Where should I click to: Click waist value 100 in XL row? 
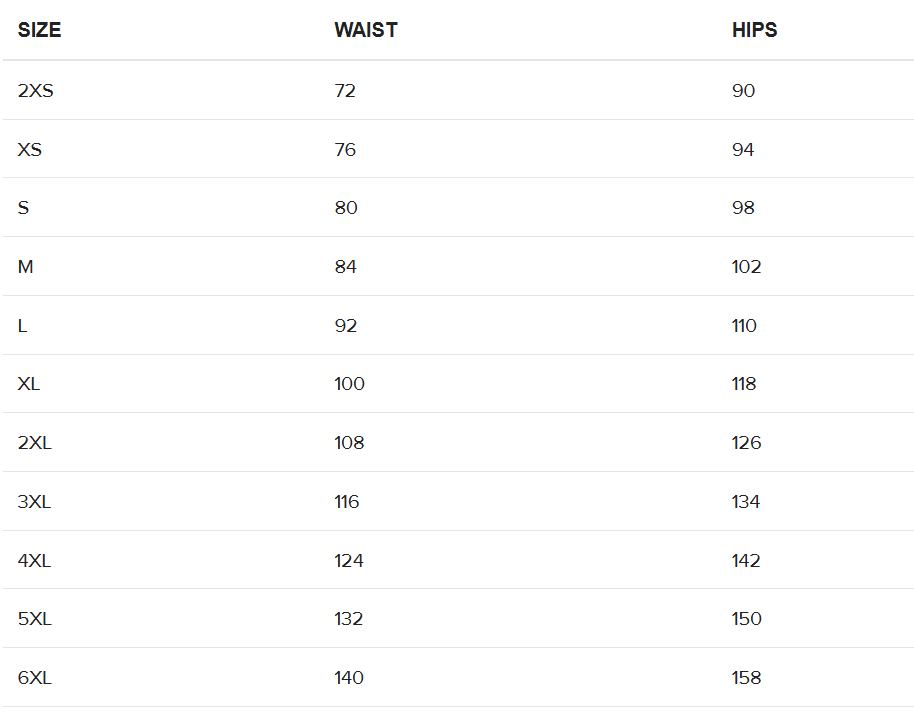pos(349,384)
